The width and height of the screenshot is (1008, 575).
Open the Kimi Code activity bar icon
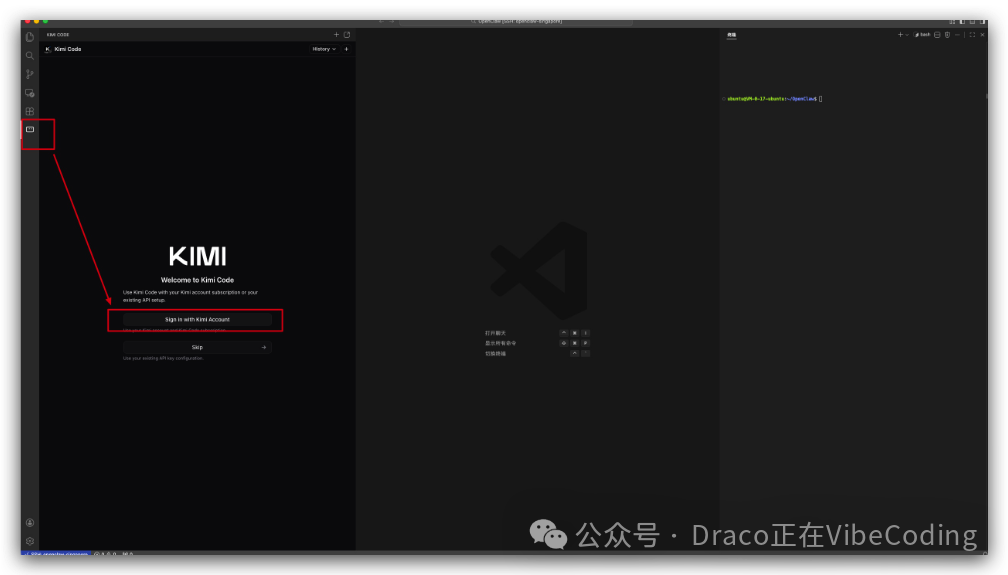pos(30,129)
